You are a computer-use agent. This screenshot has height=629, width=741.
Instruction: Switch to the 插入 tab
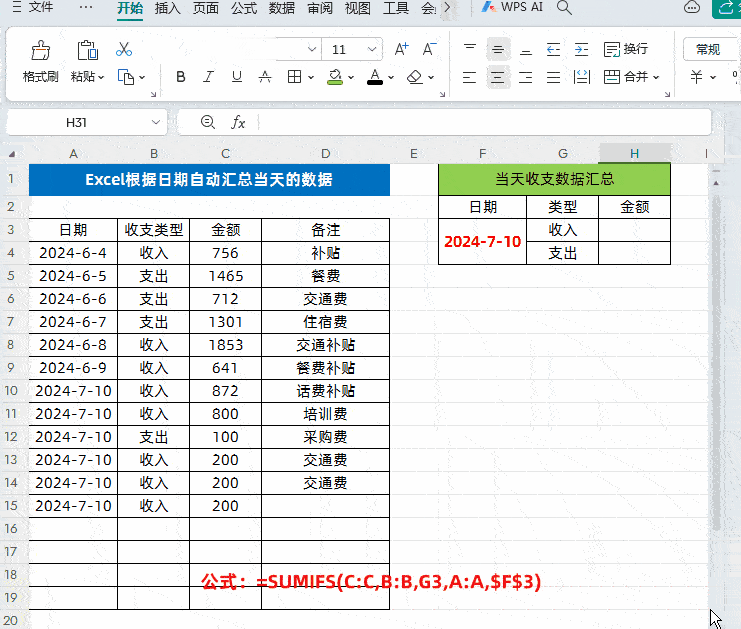click(168, 8)
